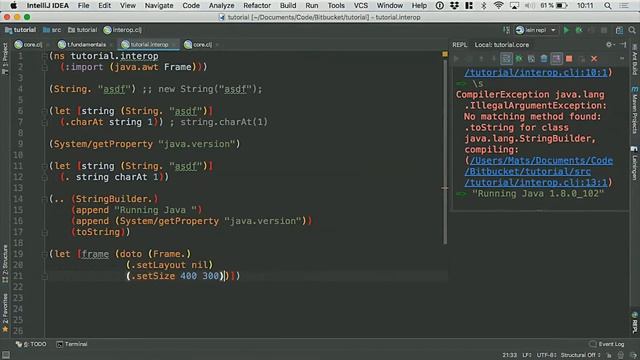Screen dimensions: 640x360
Task: Collapse the let form fold at line 11
Action: point(44,166)
